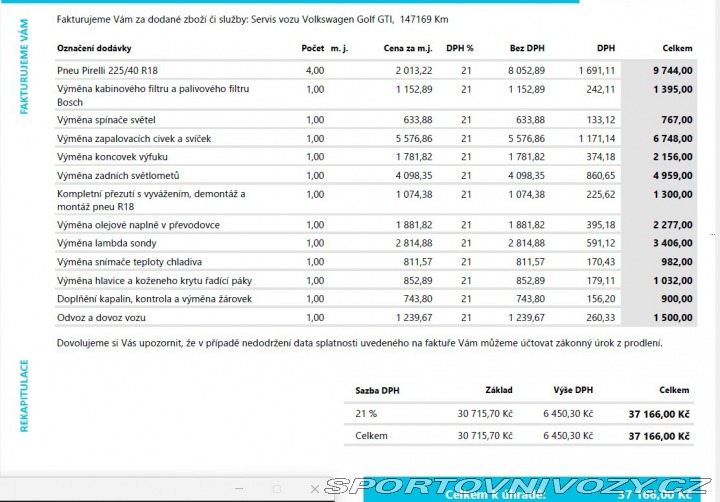Click 6 450,30 Kč in Celkem row
The height and width of the screenshot is (502, 720).
[568, 436]
